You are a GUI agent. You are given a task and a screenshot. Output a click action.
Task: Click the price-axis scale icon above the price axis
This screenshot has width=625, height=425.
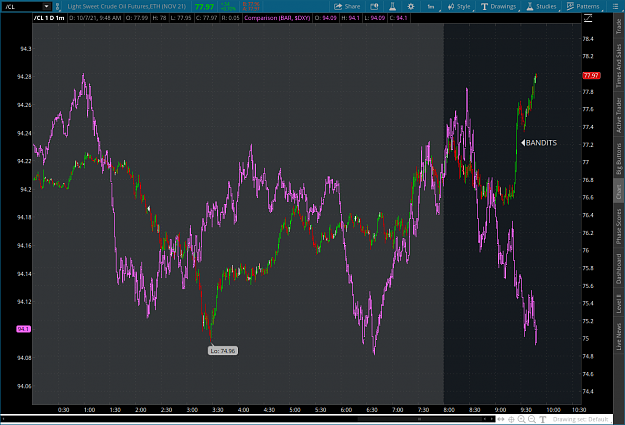588,18
